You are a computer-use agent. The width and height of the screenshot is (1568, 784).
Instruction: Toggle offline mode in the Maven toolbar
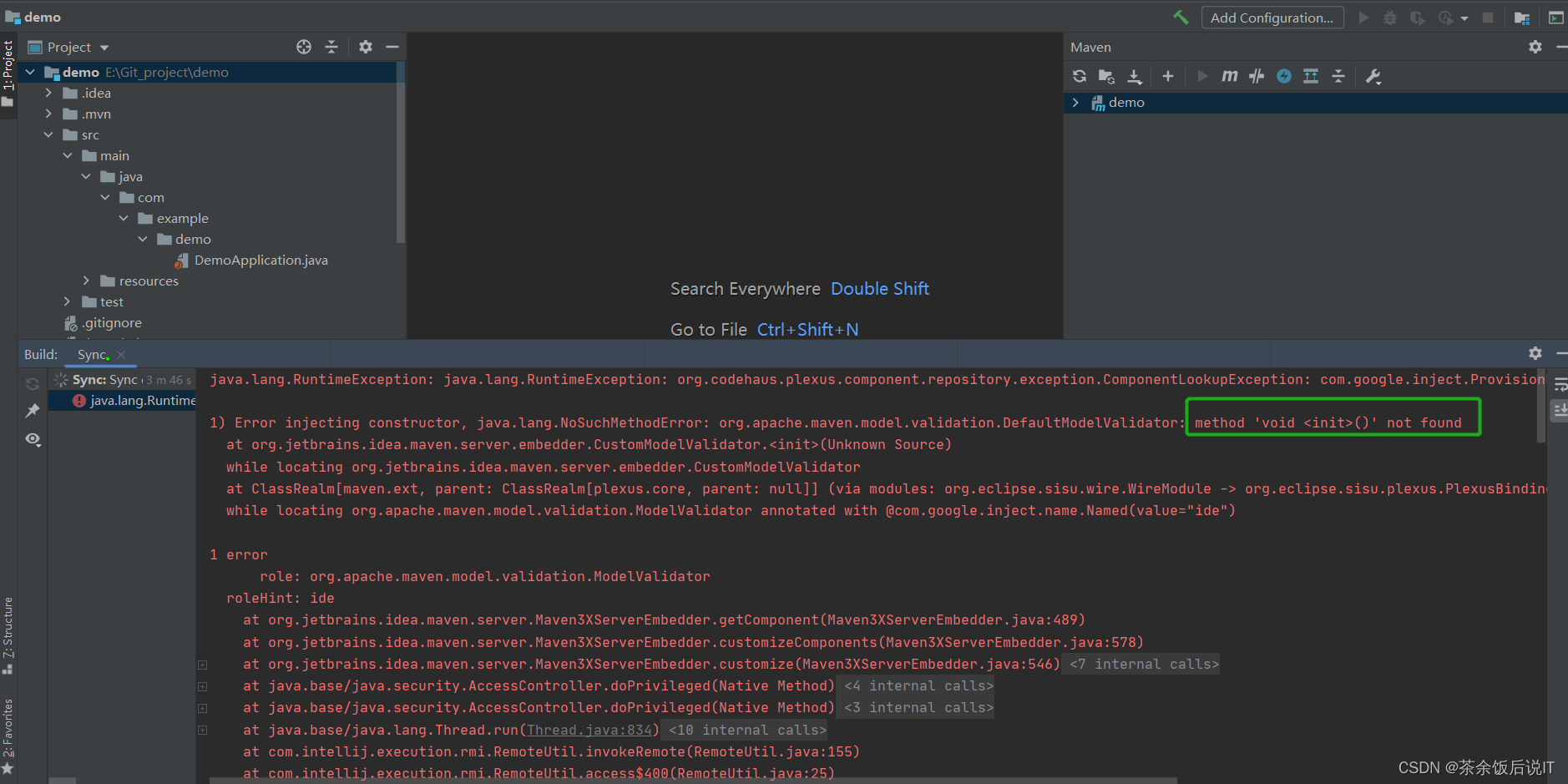click(x=1283, y=76)
